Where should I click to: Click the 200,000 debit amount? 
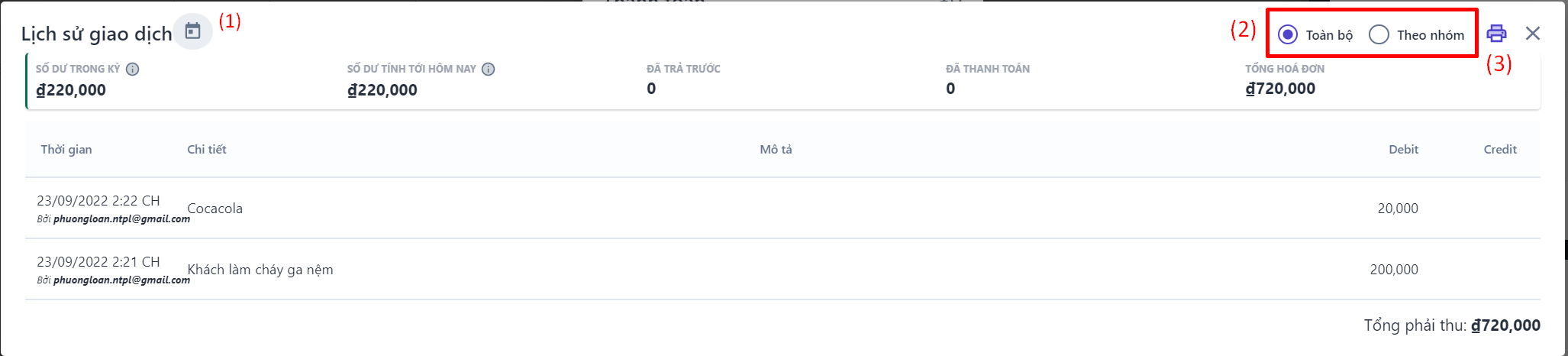1393,270
